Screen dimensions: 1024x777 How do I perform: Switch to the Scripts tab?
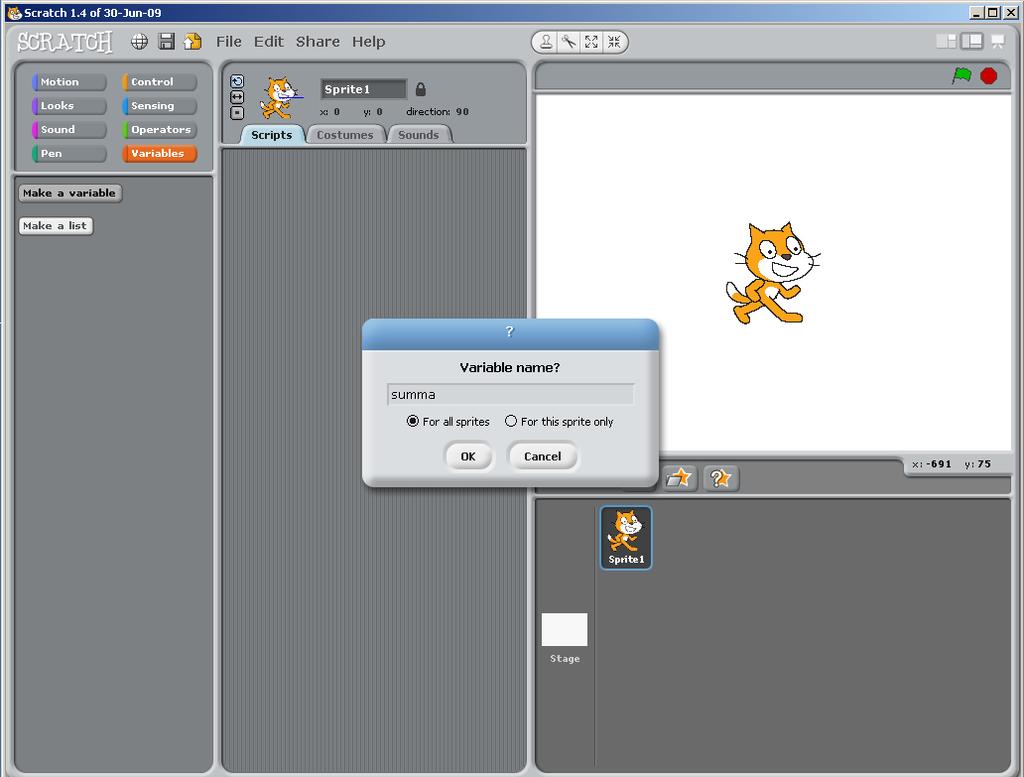click(272, 135)
